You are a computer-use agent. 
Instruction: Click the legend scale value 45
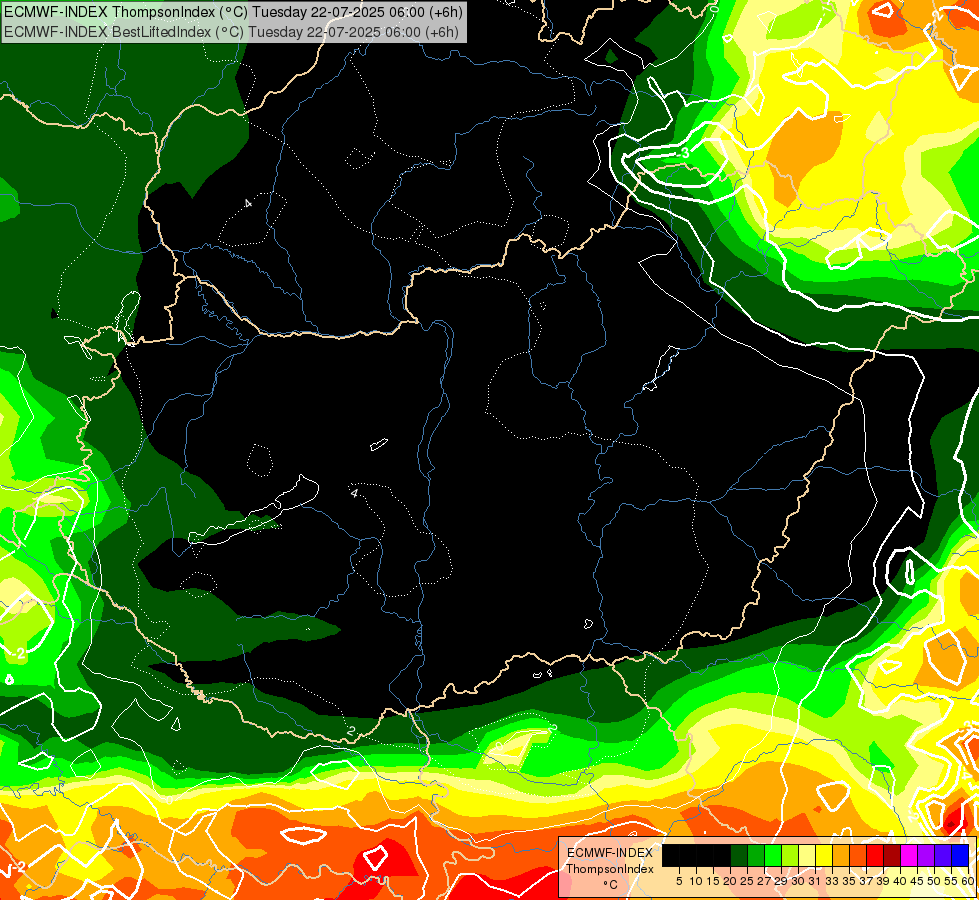[x=918, y=881]
